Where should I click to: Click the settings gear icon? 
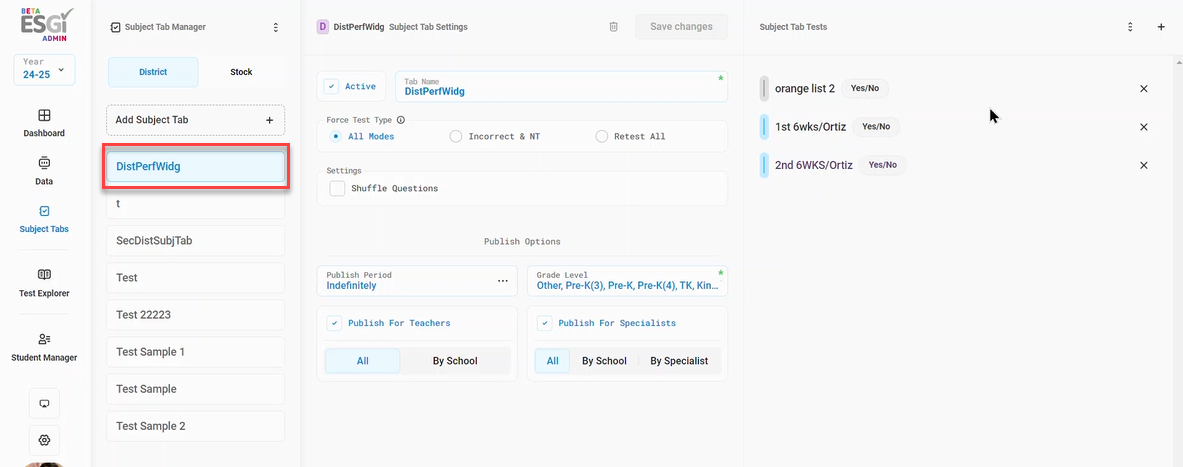pyautogui.click(x=45, y=440)
